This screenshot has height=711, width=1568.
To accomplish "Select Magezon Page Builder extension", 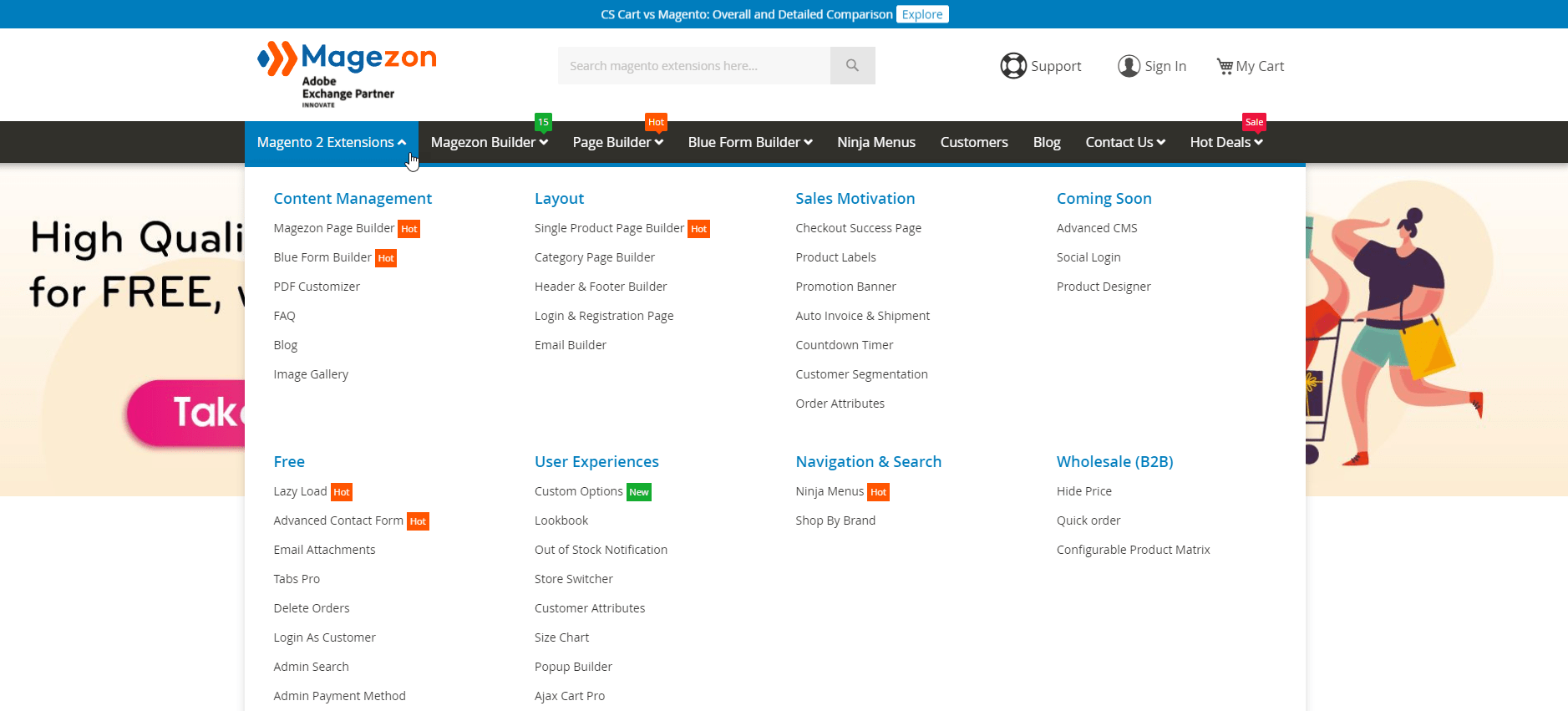I will pyautogui.click(x=334, y=228).
